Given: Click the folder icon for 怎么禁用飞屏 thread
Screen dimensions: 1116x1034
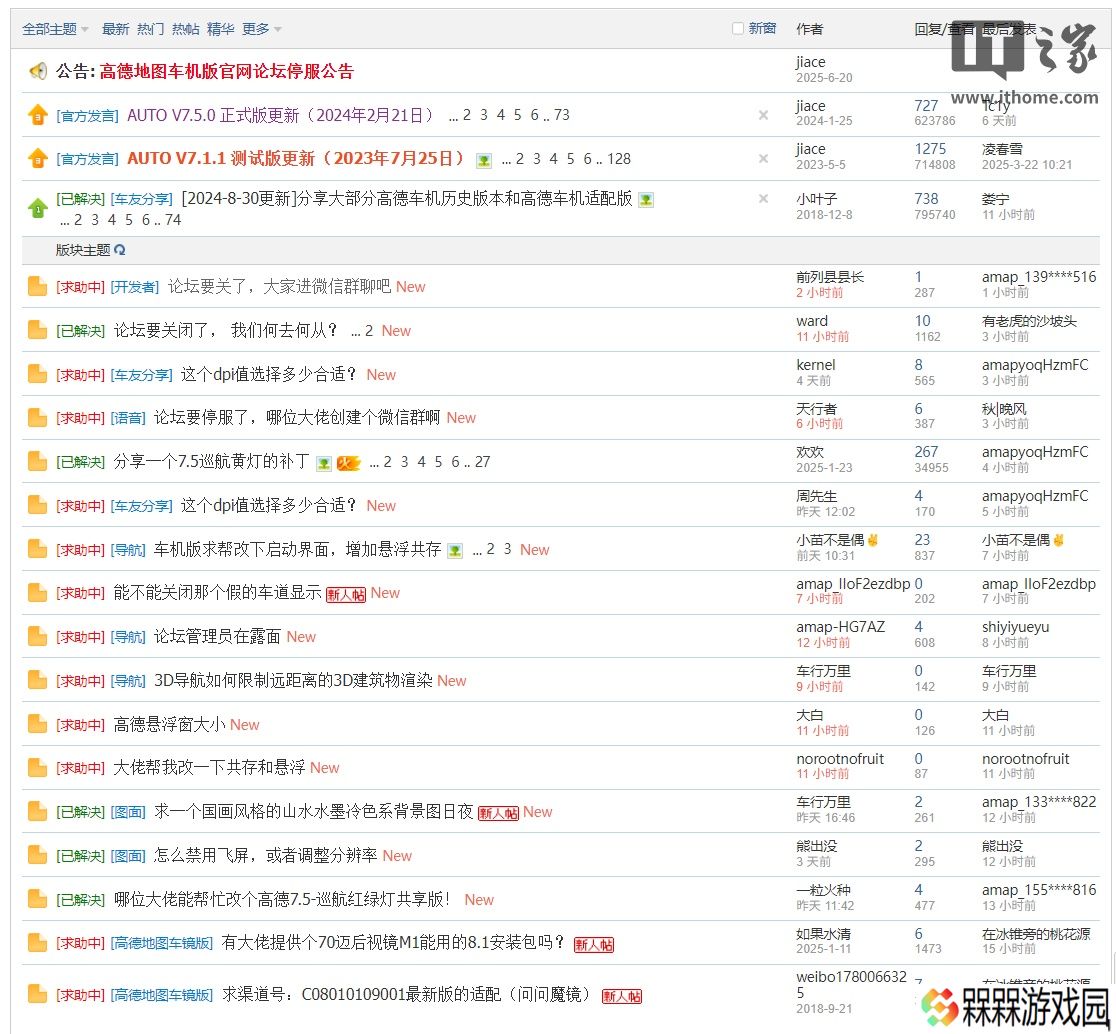Looking at the screenshot, I should tap(37, 855).
